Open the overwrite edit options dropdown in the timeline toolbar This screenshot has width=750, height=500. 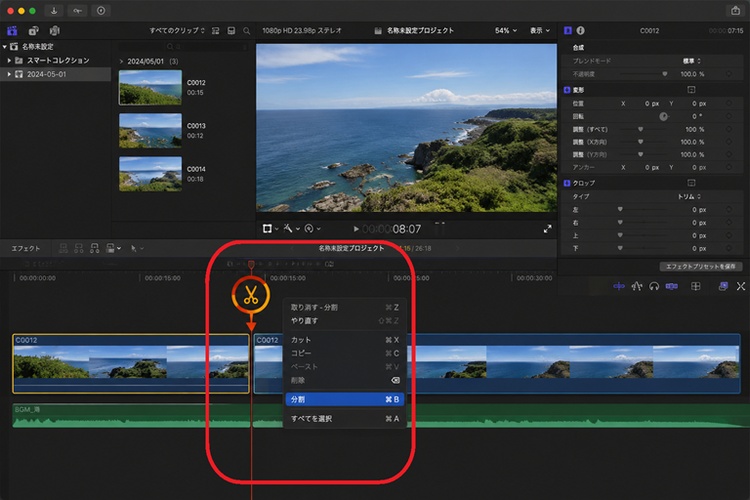click(x=113, y=248)
